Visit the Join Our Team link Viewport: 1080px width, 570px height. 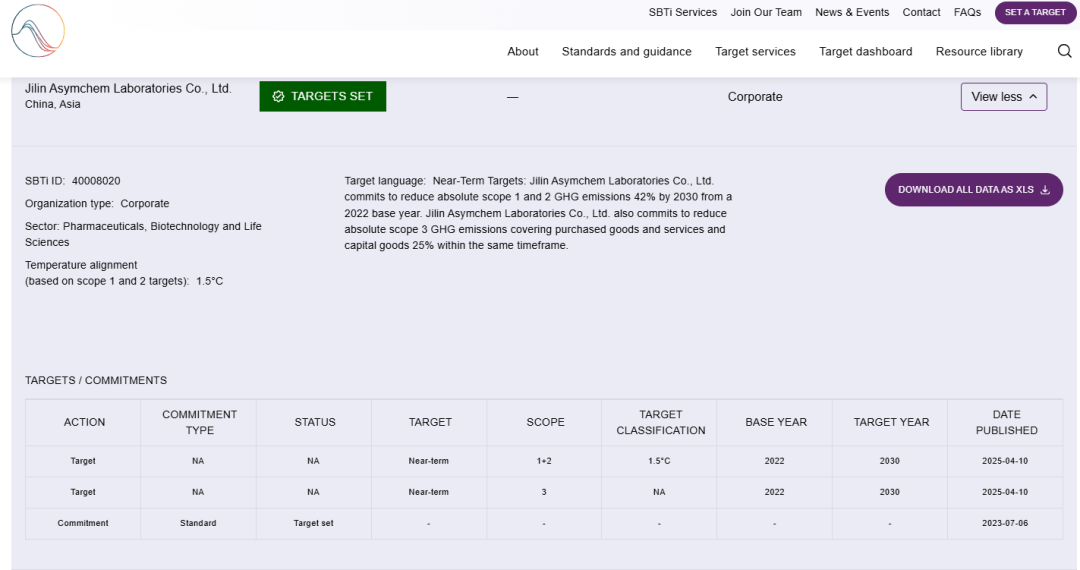(x=766, y=13)
